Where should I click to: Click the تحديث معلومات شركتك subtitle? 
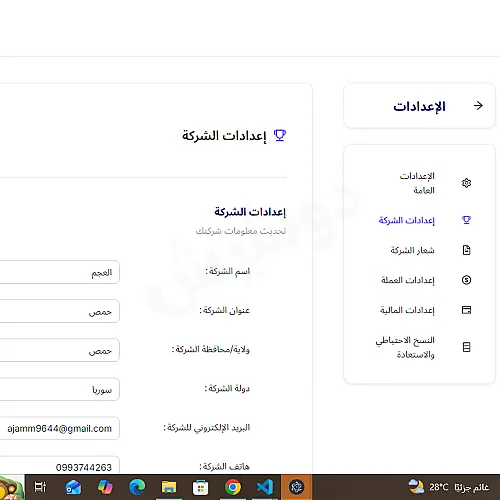point(241,231)
